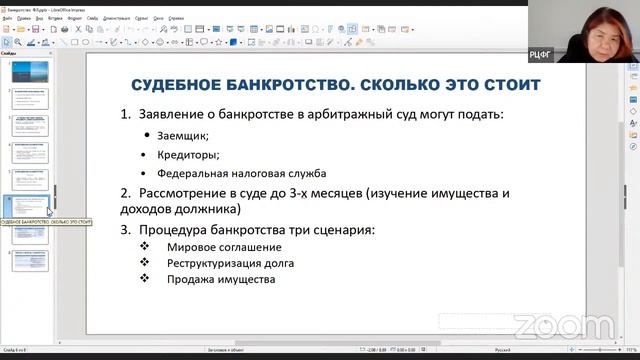Open the sidebar Gallery icon
The image size is (640, 360).
[x=633, y=135]
